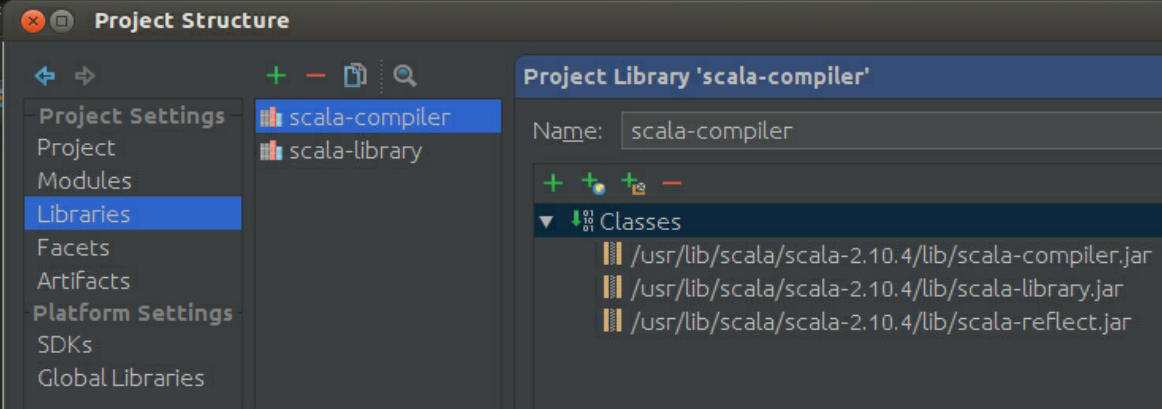The height and width of the screenshot is (409, 1162).
Task: Click the library Name text field
Action: [890, 131]
